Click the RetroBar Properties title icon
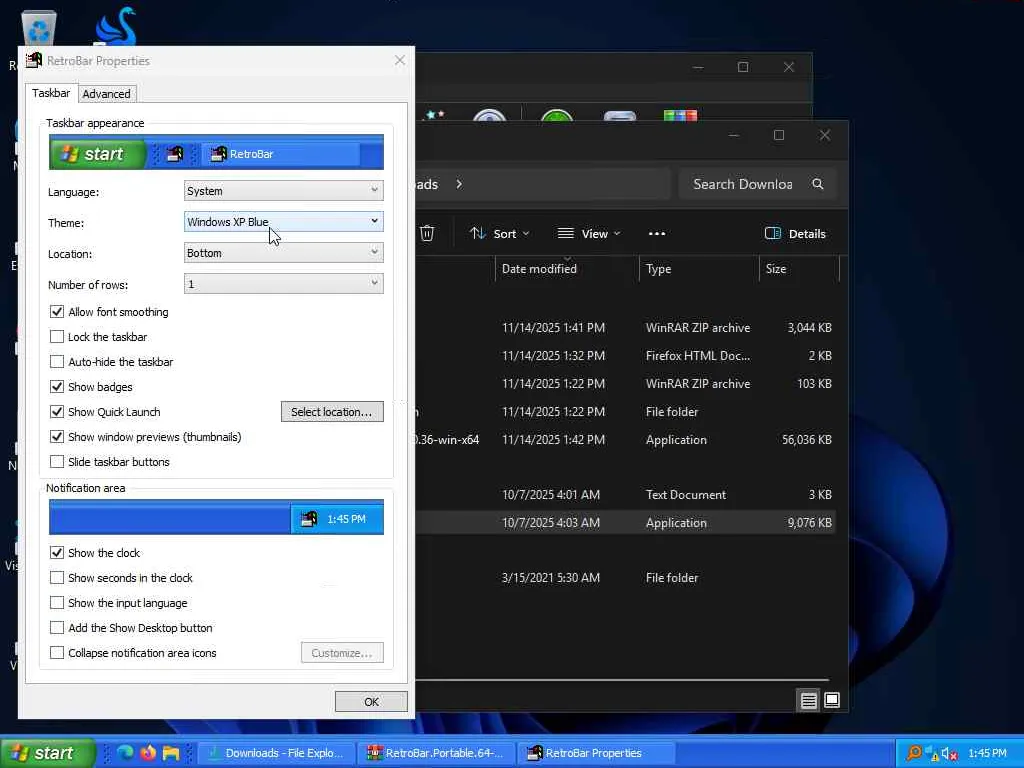1024x768 pixels. point(34,61)
